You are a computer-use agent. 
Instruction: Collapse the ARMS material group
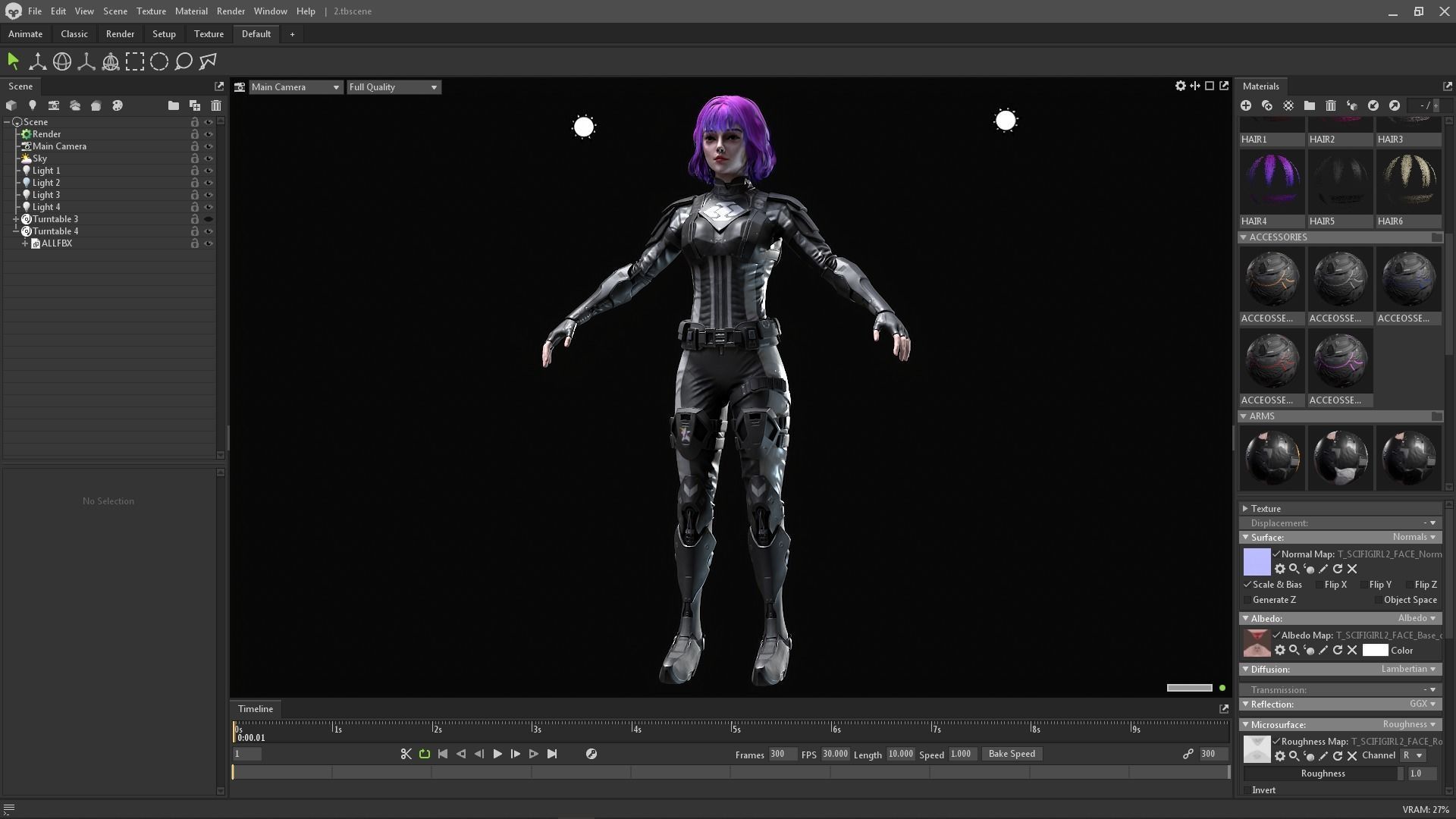point(1244,416)
